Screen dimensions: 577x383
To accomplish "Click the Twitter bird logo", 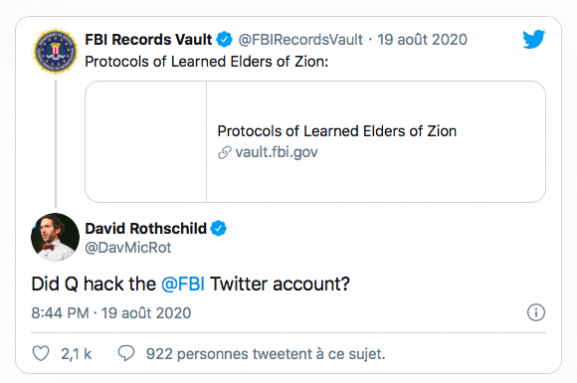I will click(534, 39).
